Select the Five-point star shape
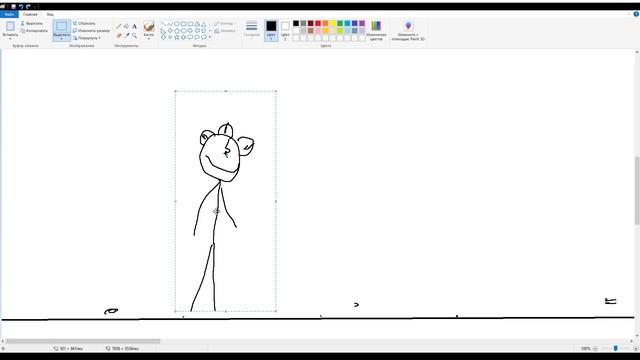This screenshot has width=640, height=360. coord(177,37)
